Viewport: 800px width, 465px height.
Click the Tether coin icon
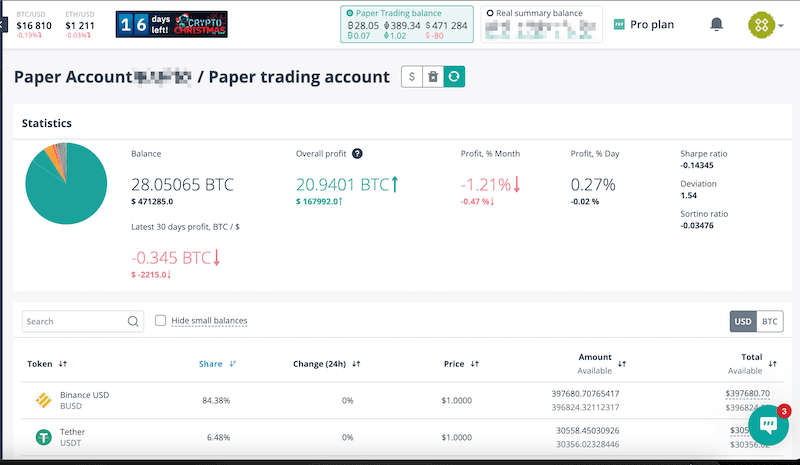click(x=43, y=437)
